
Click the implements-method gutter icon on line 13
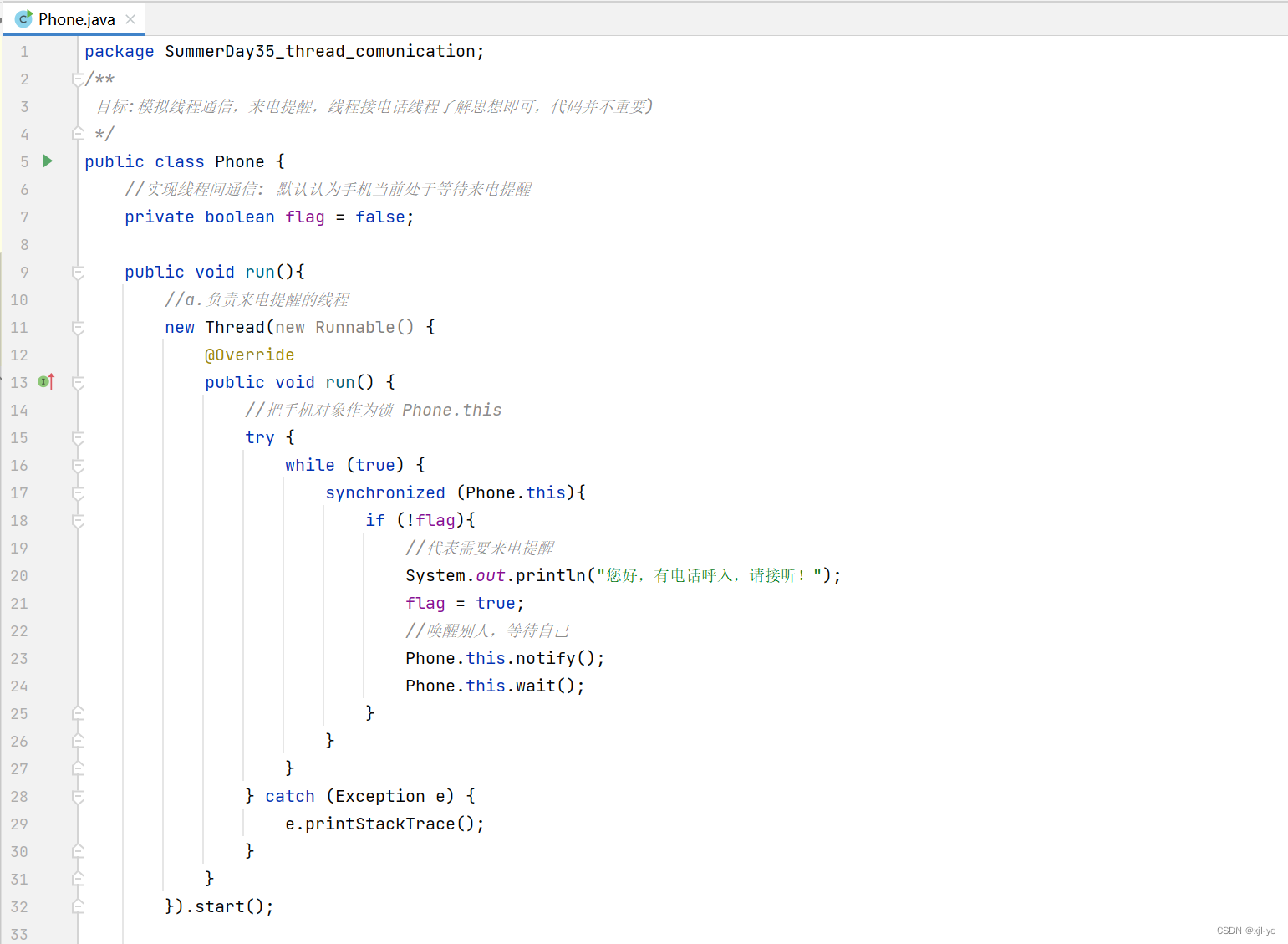coord(47,382)
